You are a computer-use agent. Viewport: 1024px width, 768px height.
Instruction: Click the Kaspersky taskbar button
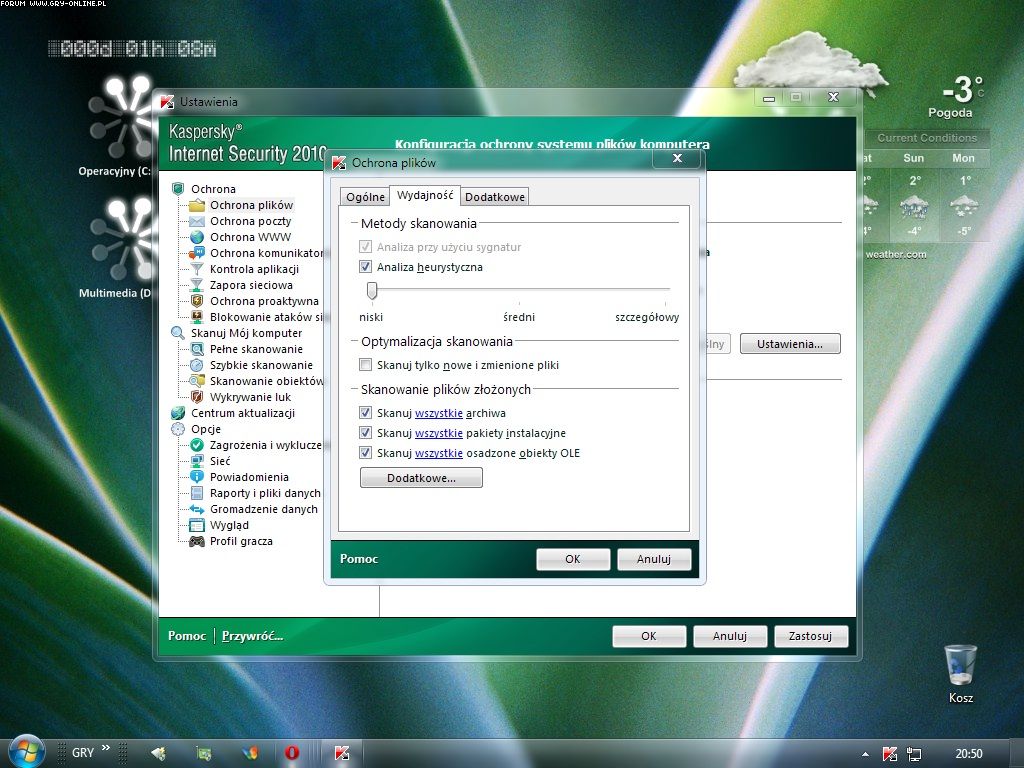pyautogui.click(x=342, y=753)
